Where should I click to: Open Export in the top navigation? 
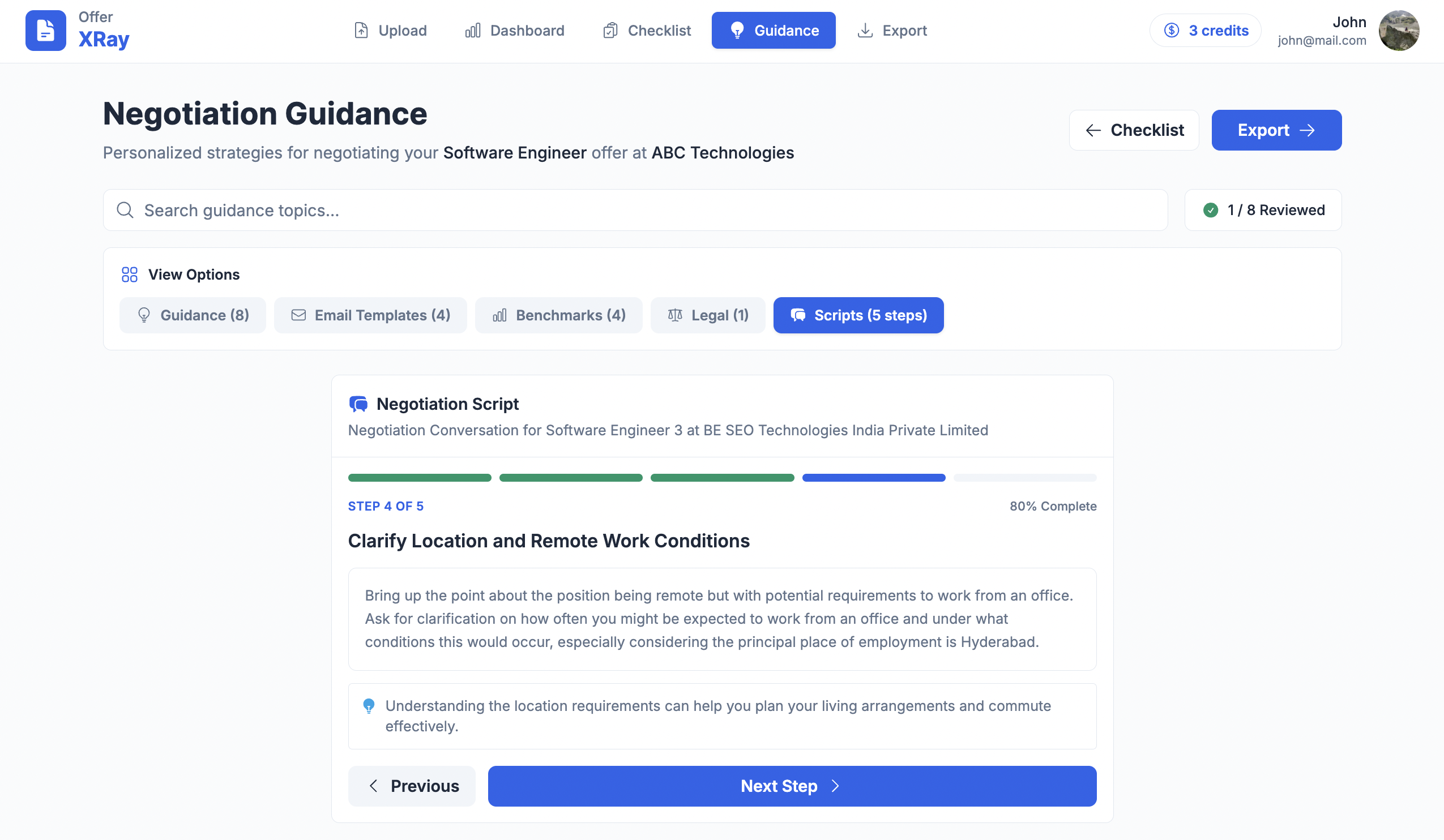(x=892, y=31)
